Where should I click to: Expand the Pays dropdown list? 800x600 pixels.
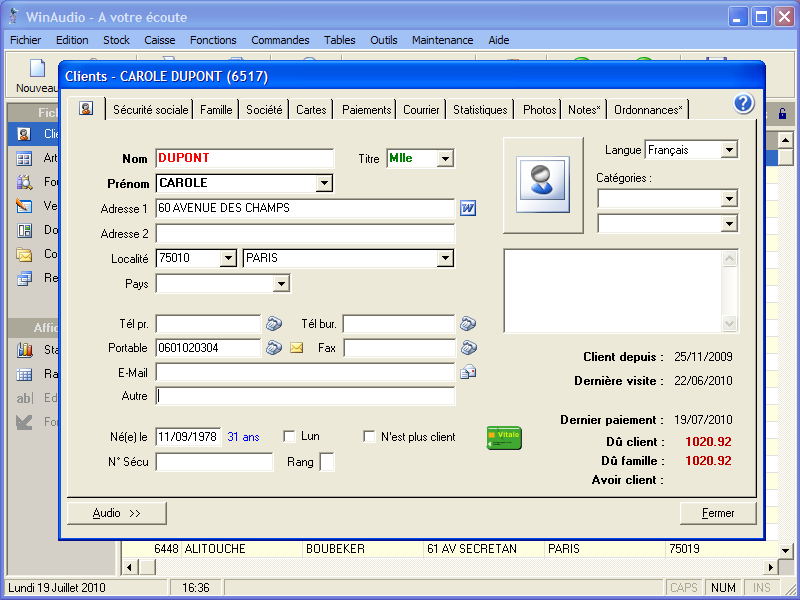point(281,284)
